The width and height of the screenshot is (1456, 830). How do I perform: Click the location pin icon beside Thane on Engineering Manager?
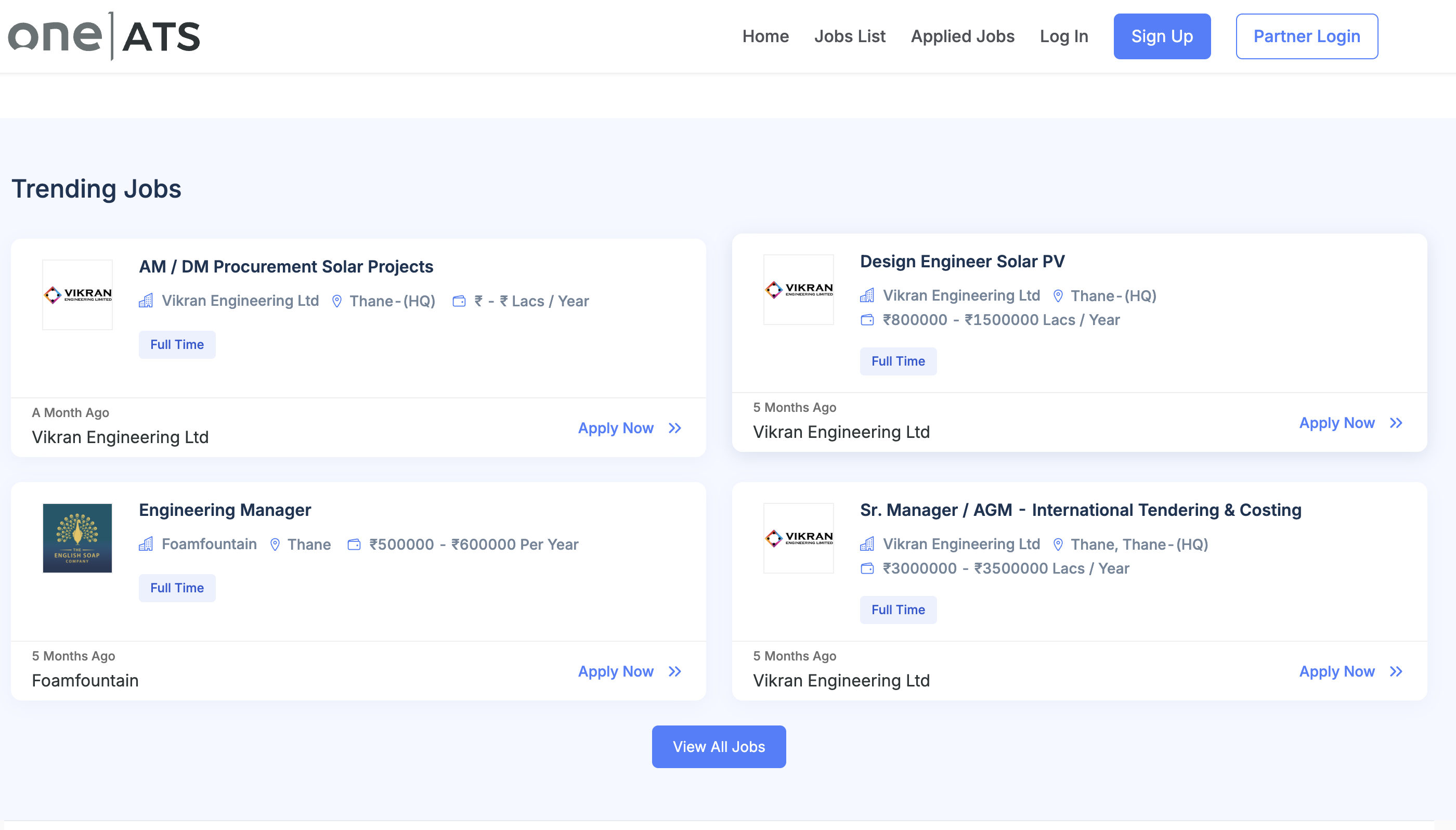tap(275, 544)
